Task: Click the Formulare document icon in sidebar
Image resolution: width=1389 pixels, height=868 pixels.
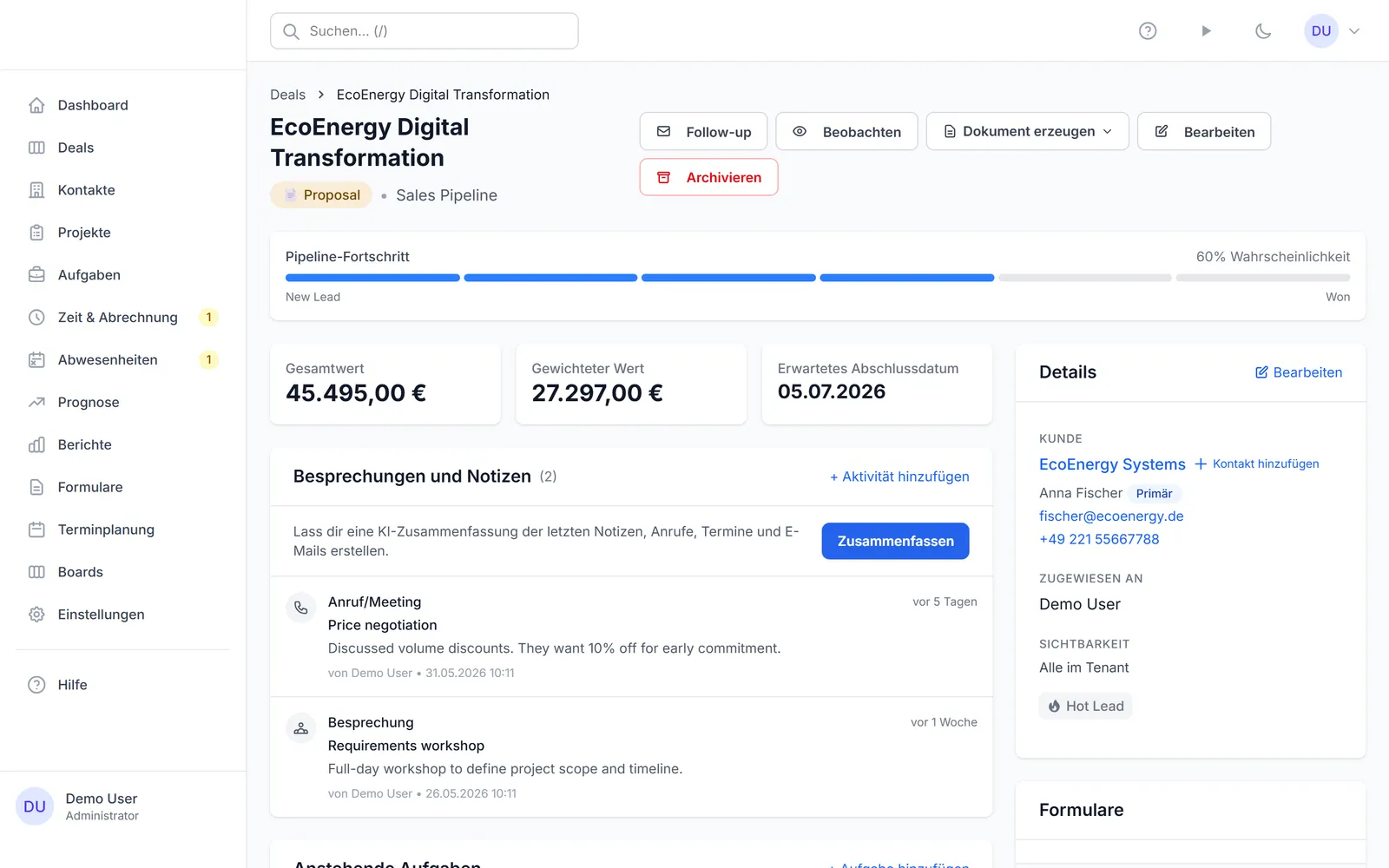Action: point(36,487)
